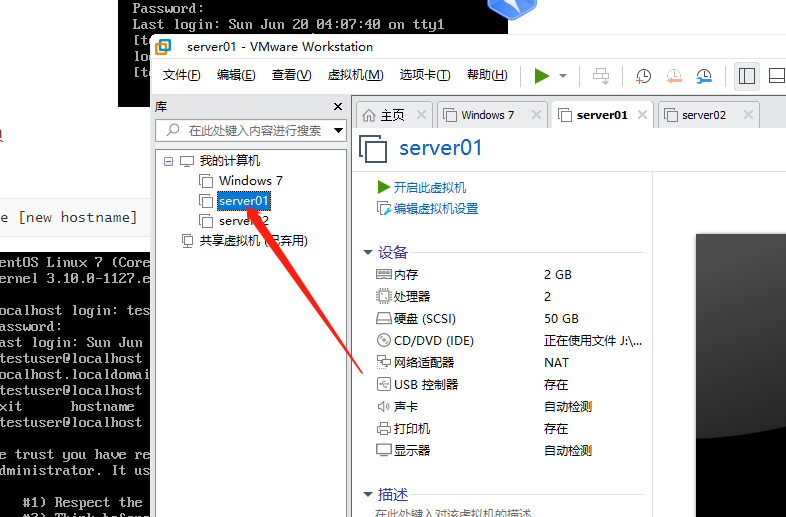786x517 pixels.
Task: Collapse the 描述 section
Action: 368,494
